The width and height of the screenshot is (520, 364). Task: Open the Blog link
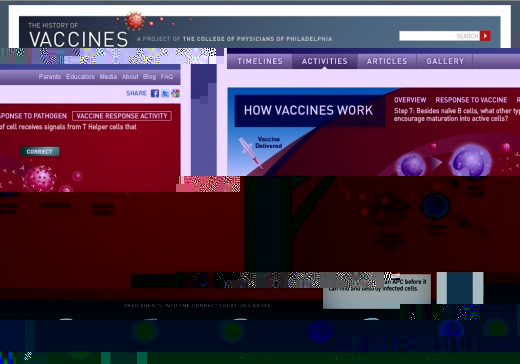[149, 77]
